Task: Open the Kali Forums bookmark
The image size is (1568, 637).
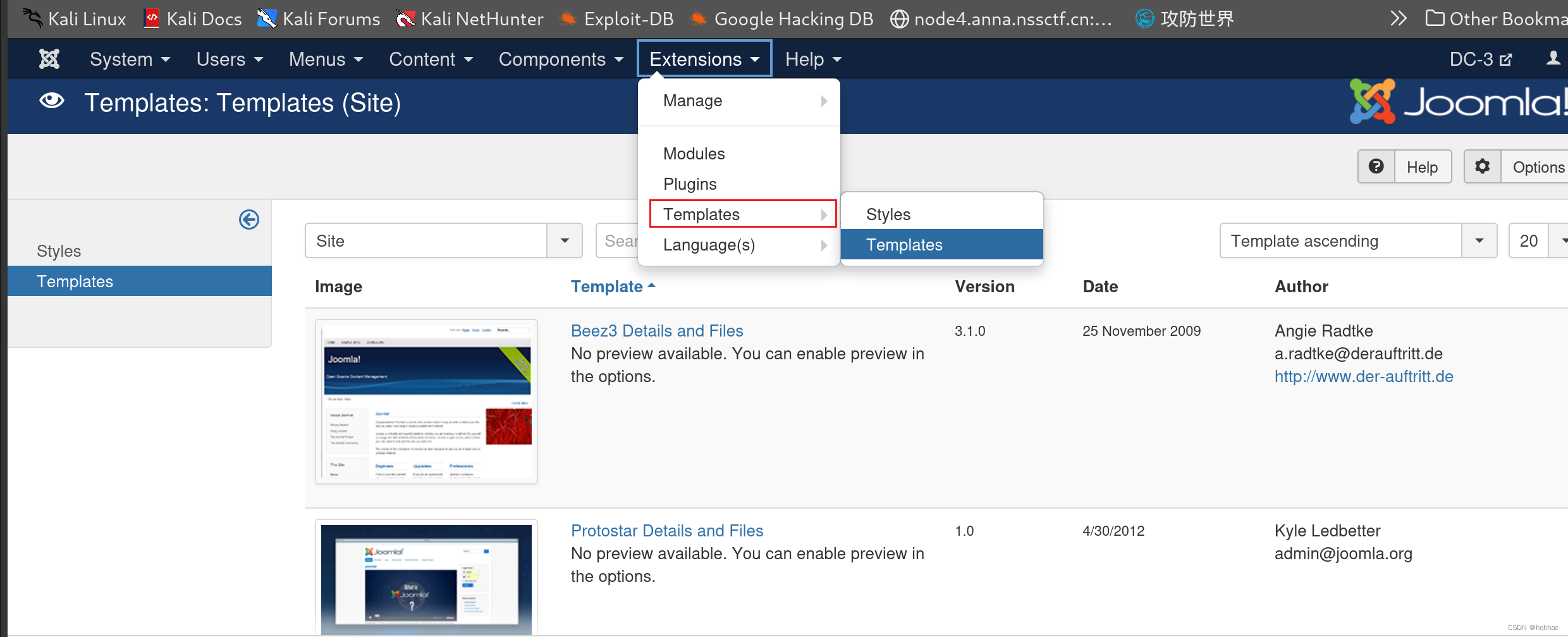Action: pyautogui.click(x=319, y=19)
